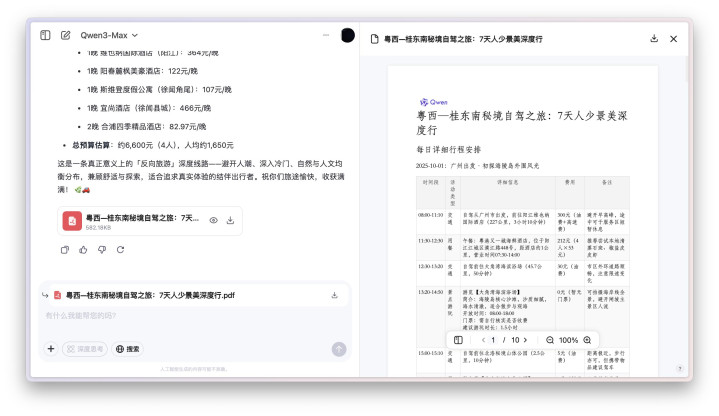This screenshot has height=416, width=719.
Task: Toggle the chat sidebar panel icon
Action: tap(45, 35)
